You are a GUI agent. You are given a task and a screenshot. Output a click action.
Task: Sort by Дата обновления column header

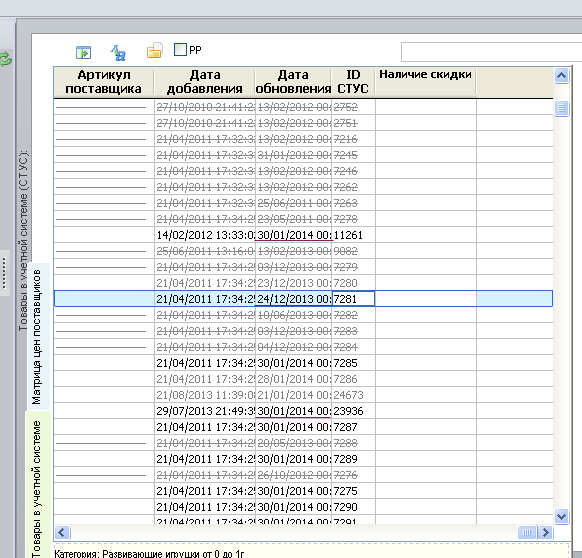click(x=293, y=82)
